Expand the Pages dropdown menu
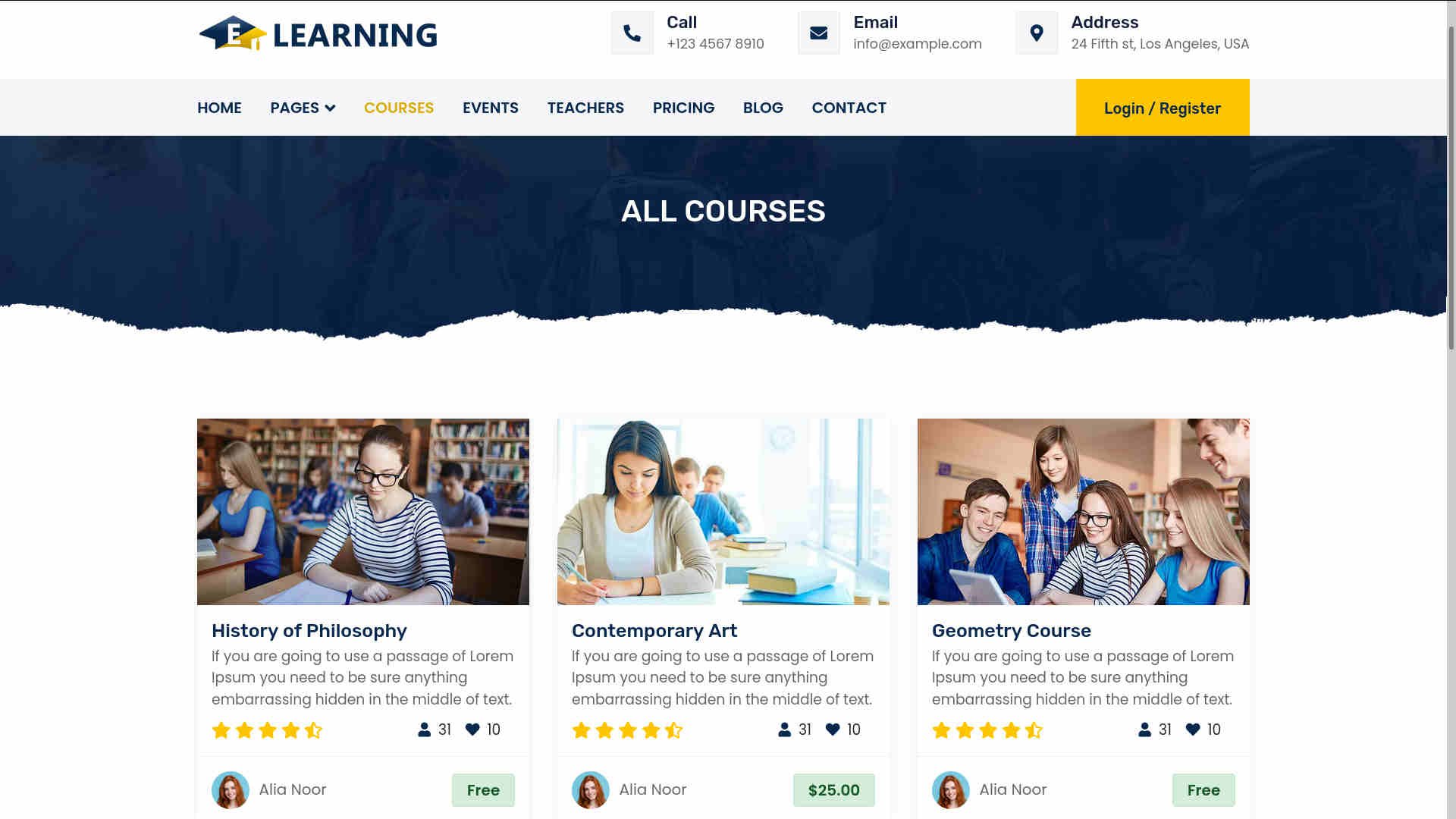 click(x=303, y=108)
